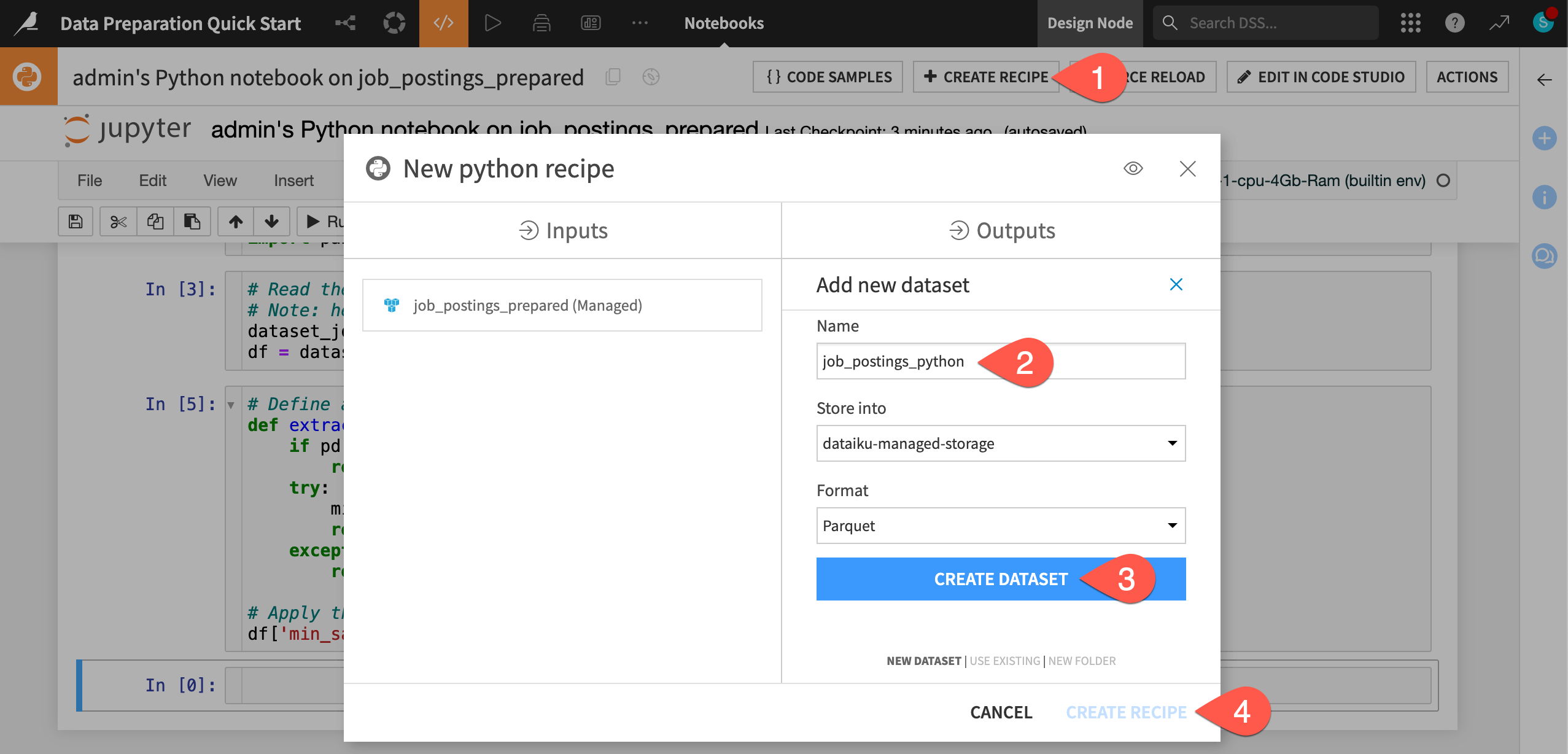Viewport: 1568px width, 754px height.
Task: Click the Jupyter notebook title text
Action: coord(484,130)
